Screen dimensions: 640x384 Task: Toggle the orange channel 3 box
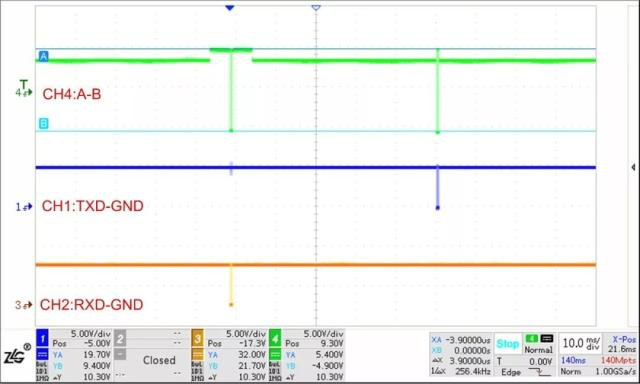click(x=198, y=339)
